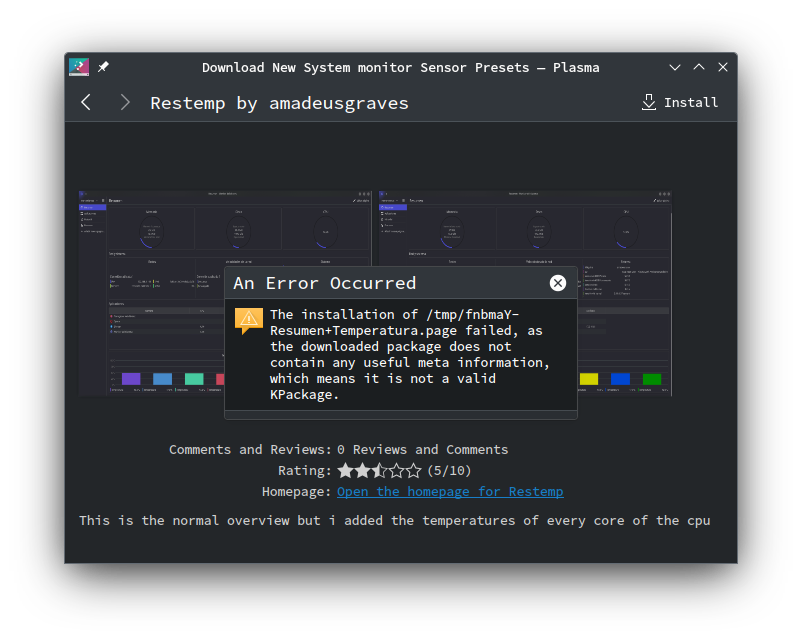
Task: Click the "Restemp by amadeusgraves" heading
Action: tap(279, 103)
